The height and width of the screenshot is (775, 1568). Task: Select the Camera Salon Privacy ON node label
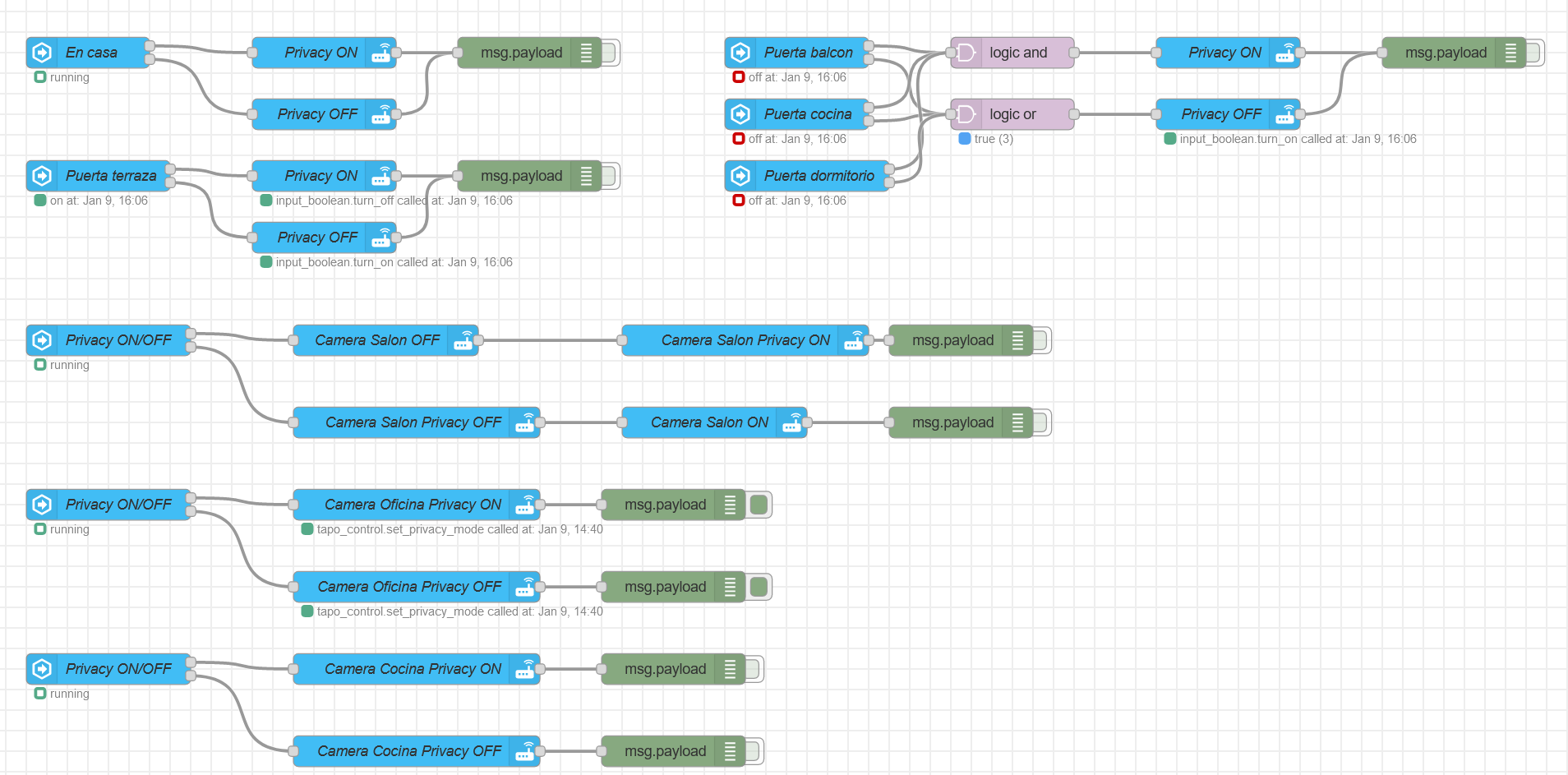745,340
